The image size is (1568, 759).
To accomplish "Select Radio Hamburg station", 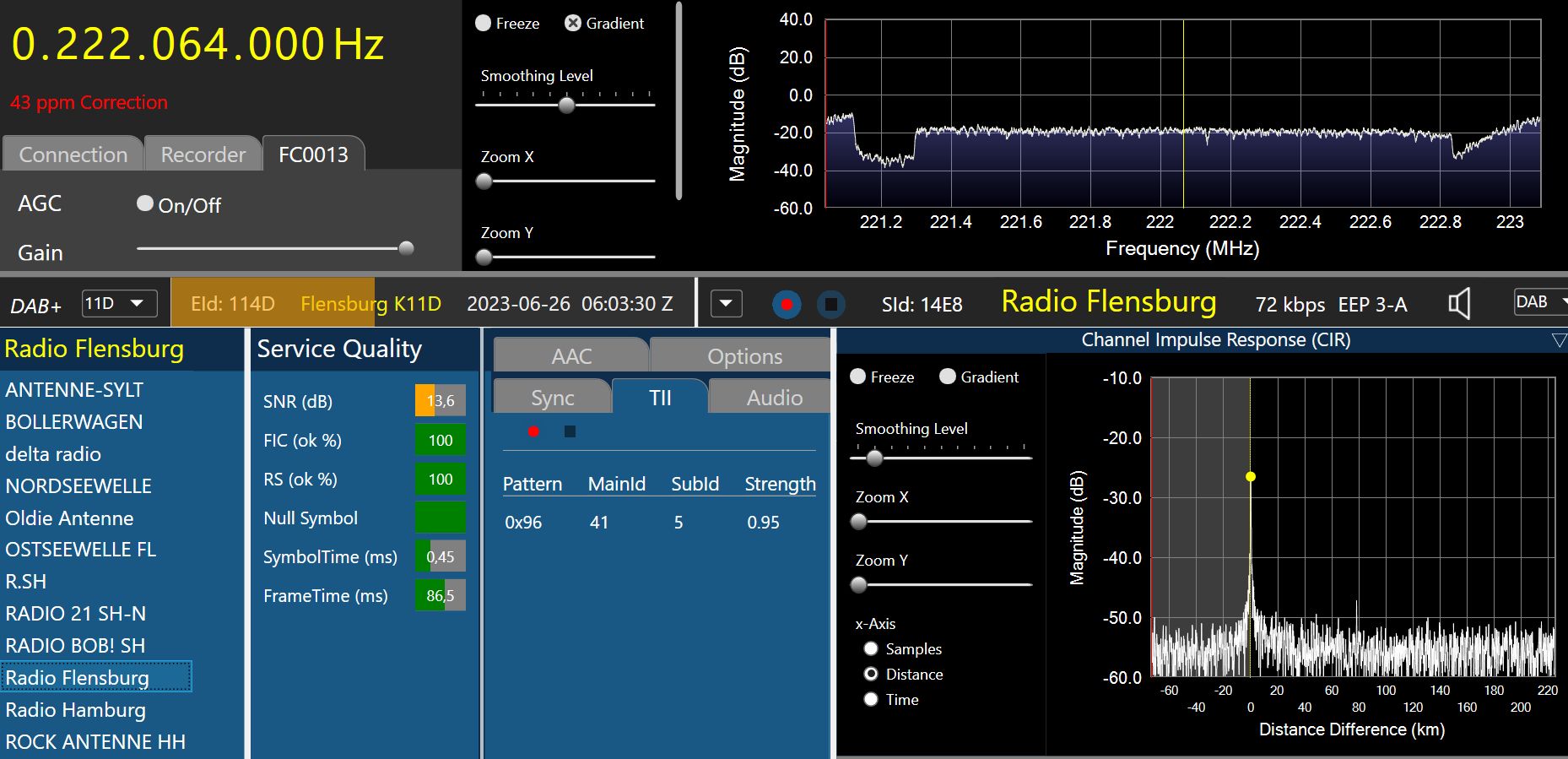I will click(76, 710).
